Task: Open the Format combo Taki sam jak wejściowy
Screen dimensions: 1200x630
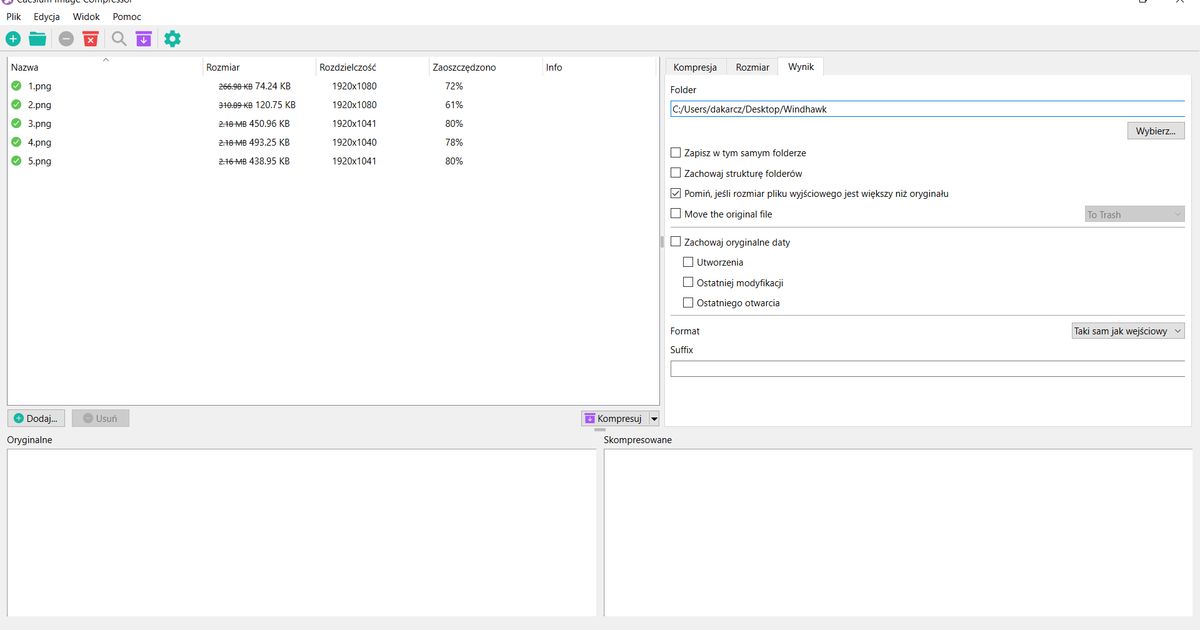Action: click(1128, 330)
